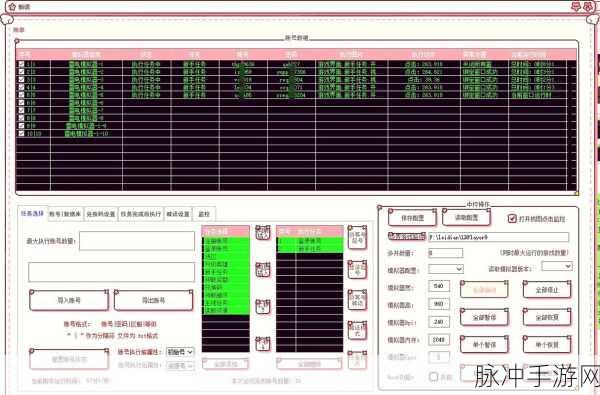Click the fourth button right of execution list

[x=357, y=330]
